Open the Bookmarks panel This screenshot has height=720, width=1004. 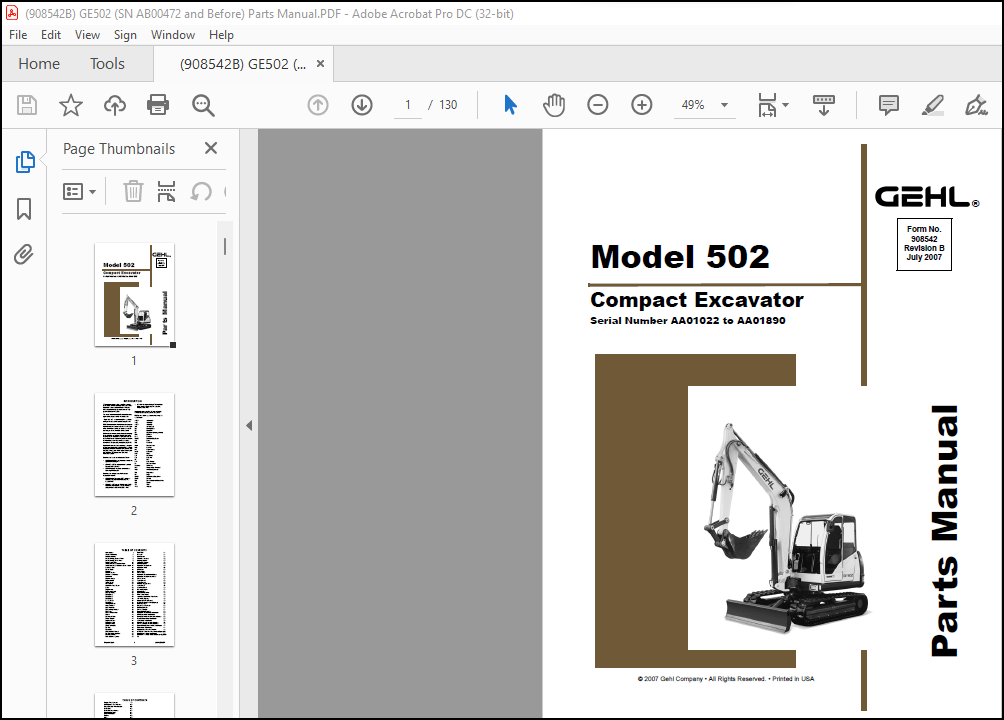[24, 209]
